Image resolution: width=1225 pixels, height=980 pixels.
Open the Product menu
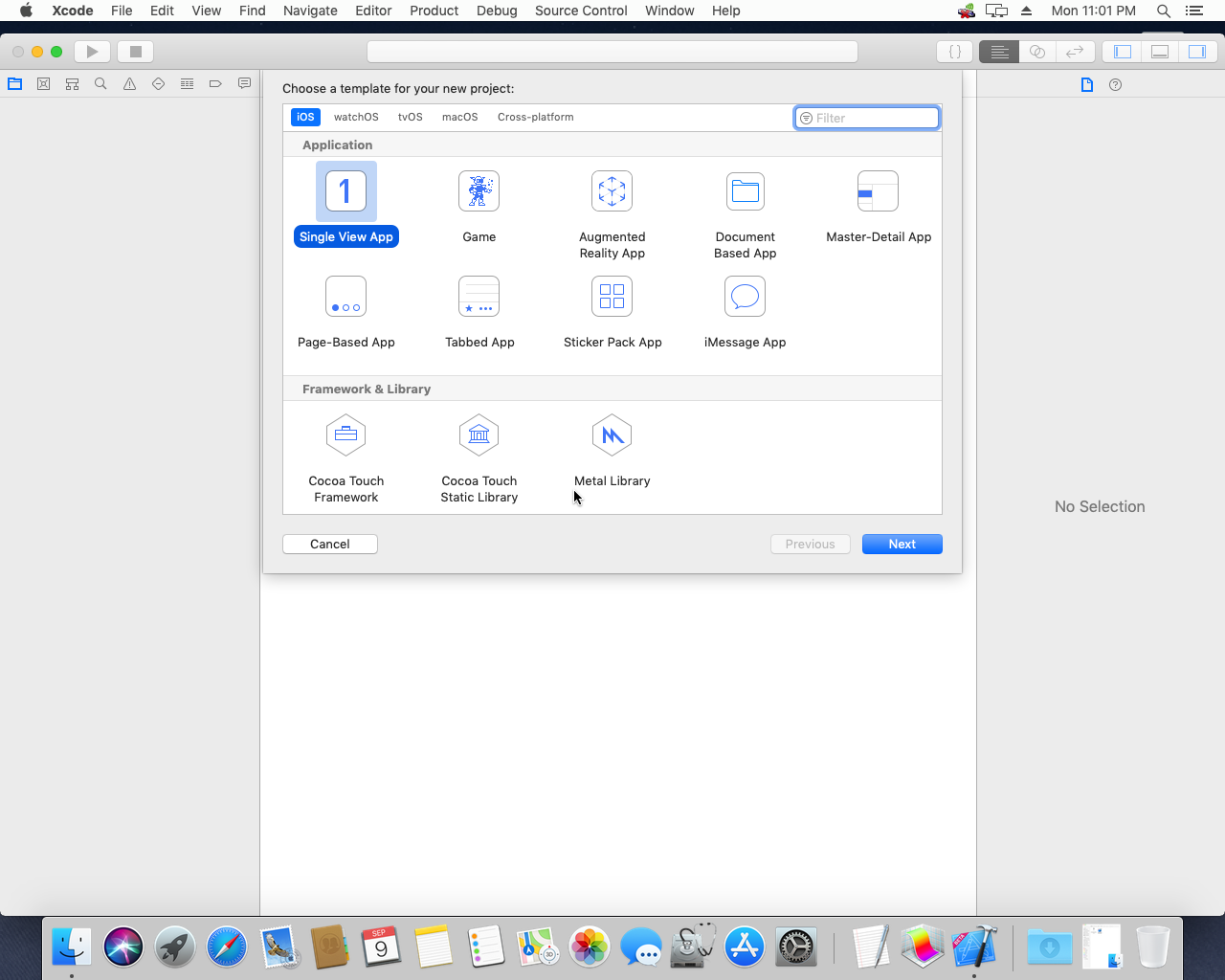point(434,11)
